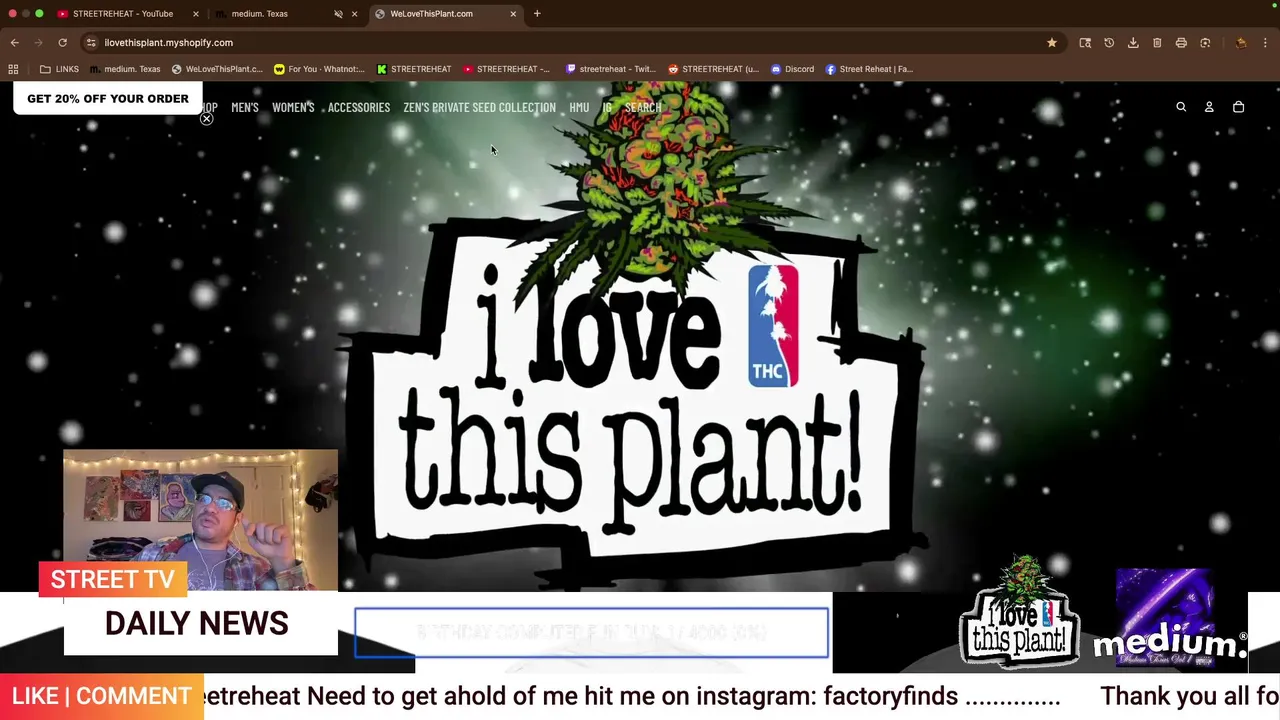Click the screenshot capture toolbar icon
Viewport: 1280px width, 720px height.
1205,43
